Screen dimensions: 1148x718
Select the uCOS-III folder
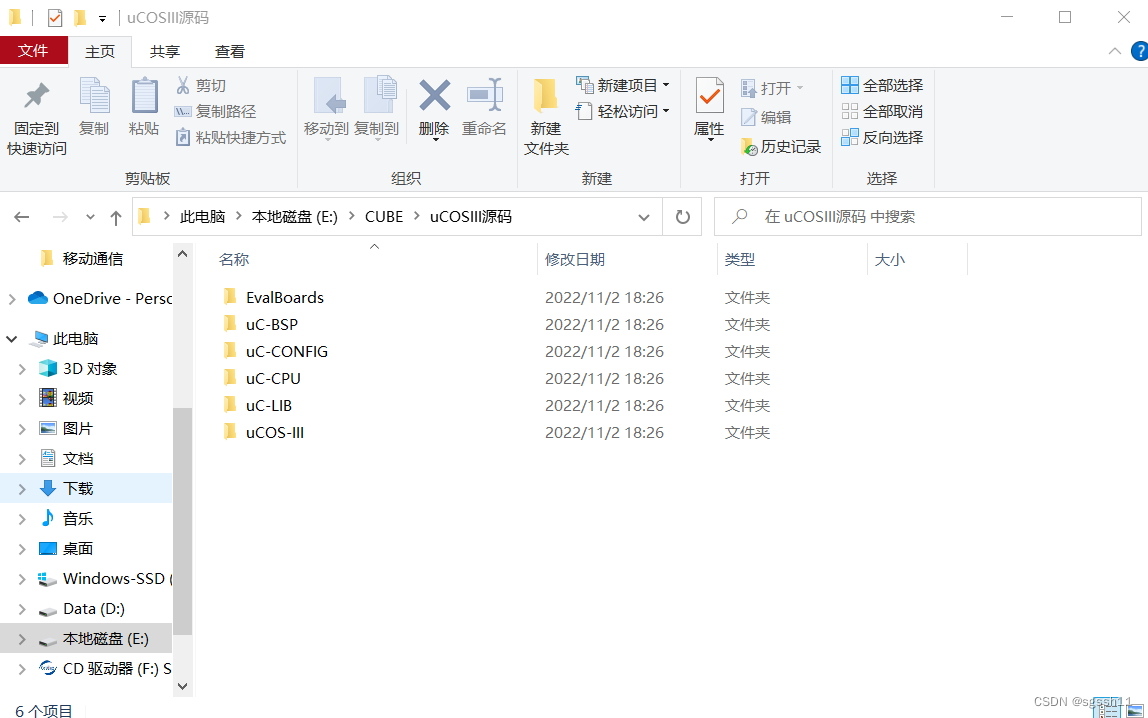(275, 433)
